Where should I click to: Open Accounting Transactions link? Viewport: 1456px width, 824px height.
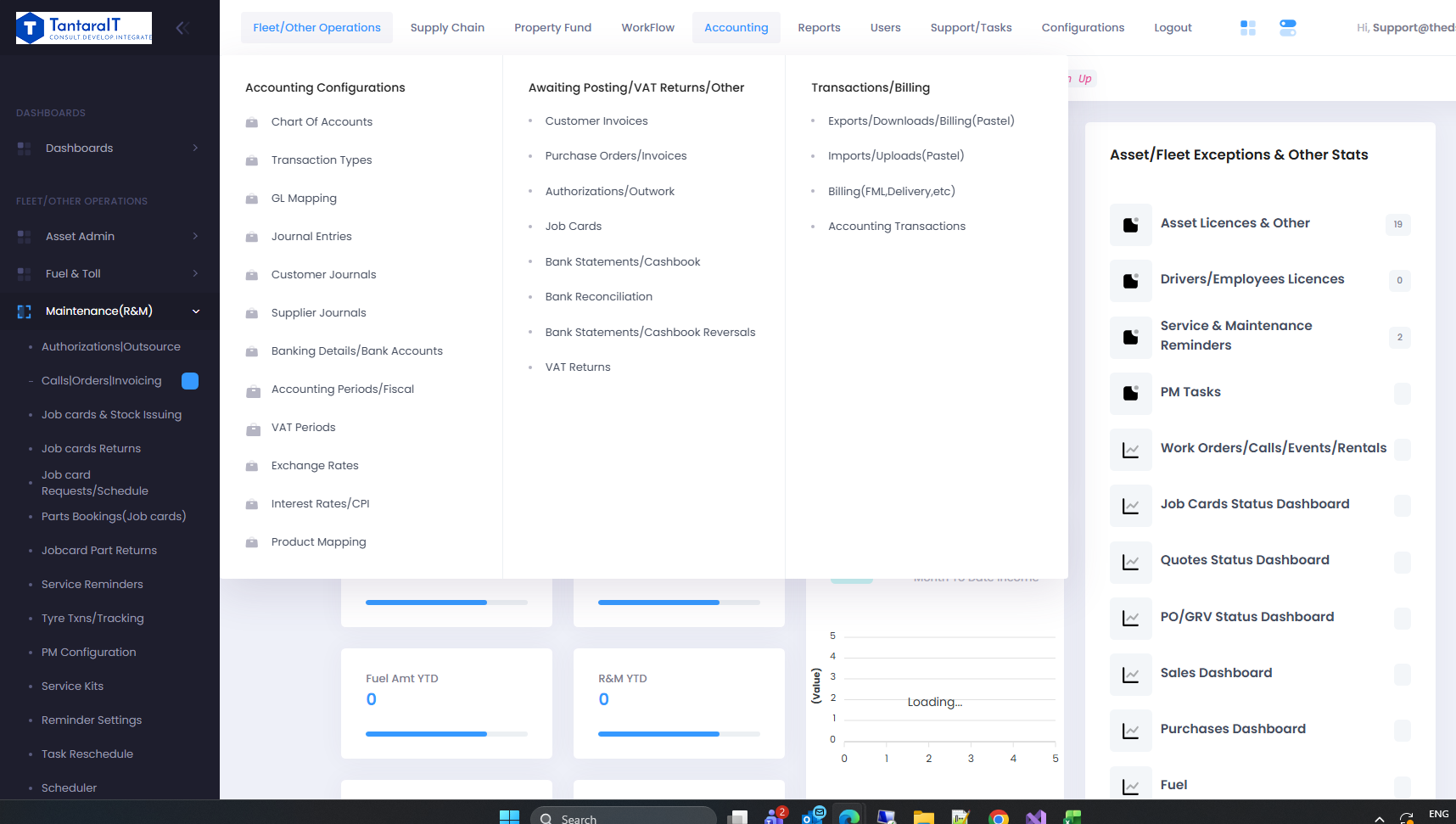coord(897,227)
